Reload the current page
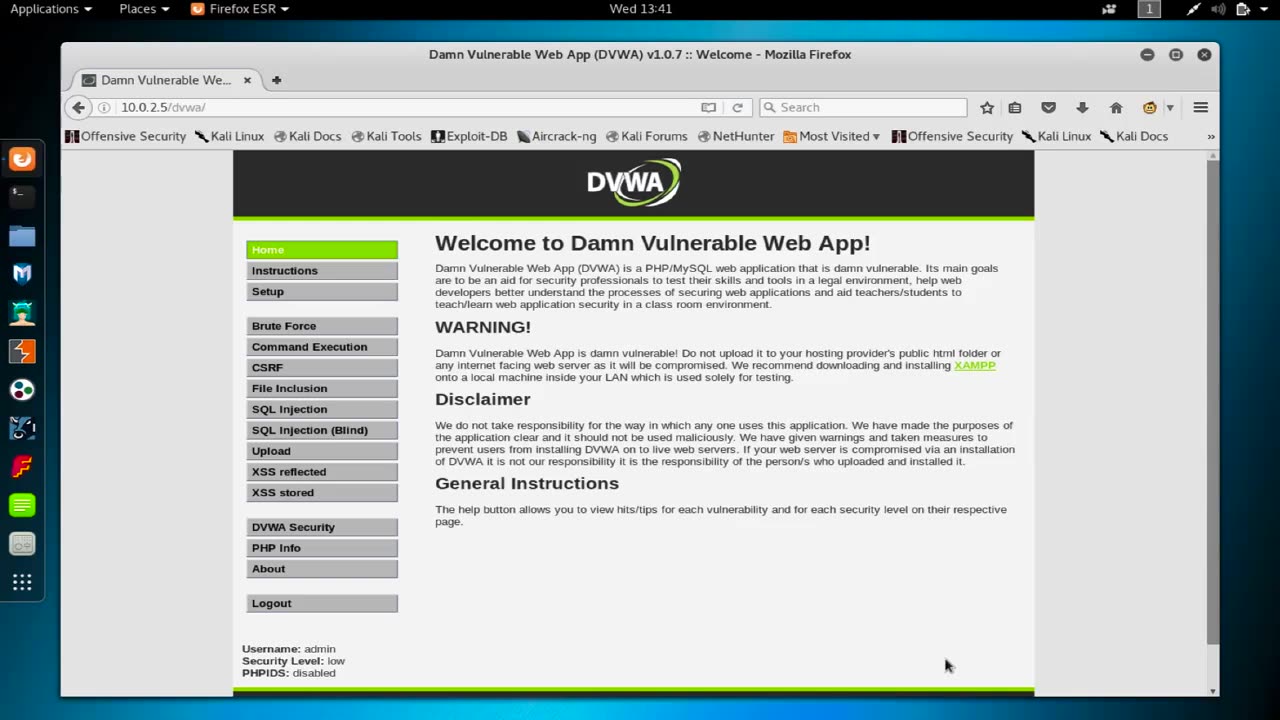This screenshot has height=720, width=1280. pos(737,108)
